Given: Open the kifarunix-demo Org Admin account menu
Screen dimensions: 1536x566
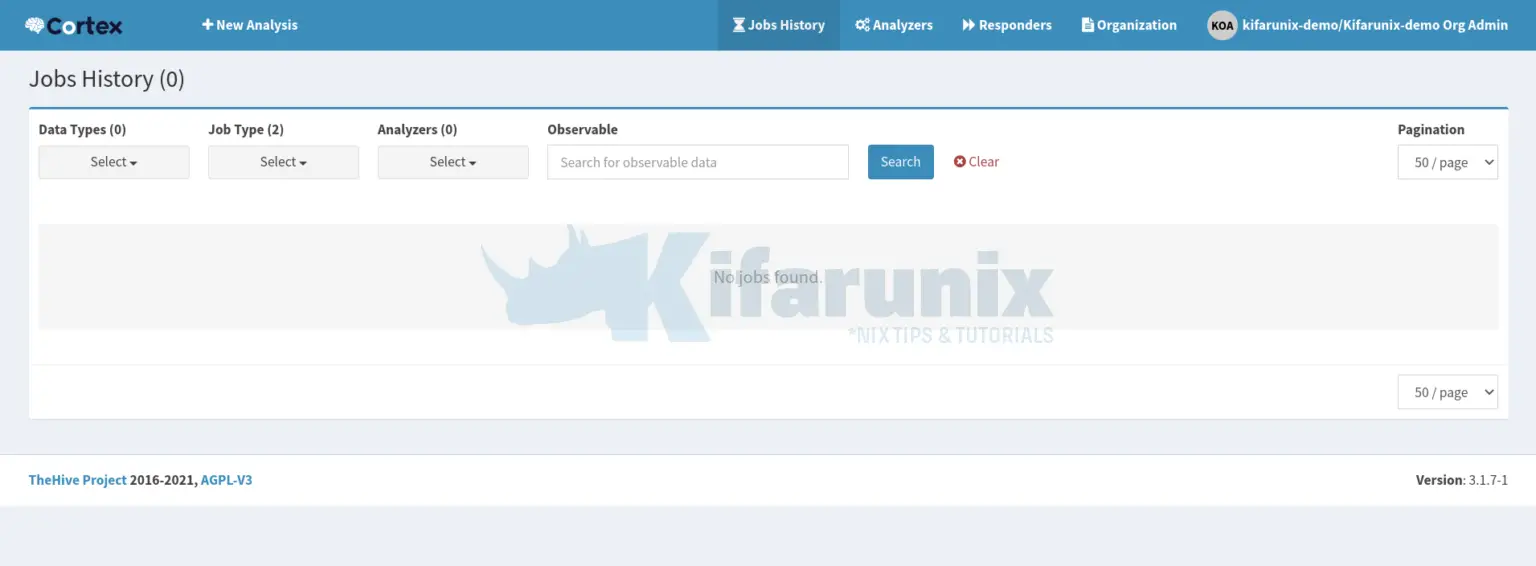Looking at the screenshot, I should (1374, 25).
